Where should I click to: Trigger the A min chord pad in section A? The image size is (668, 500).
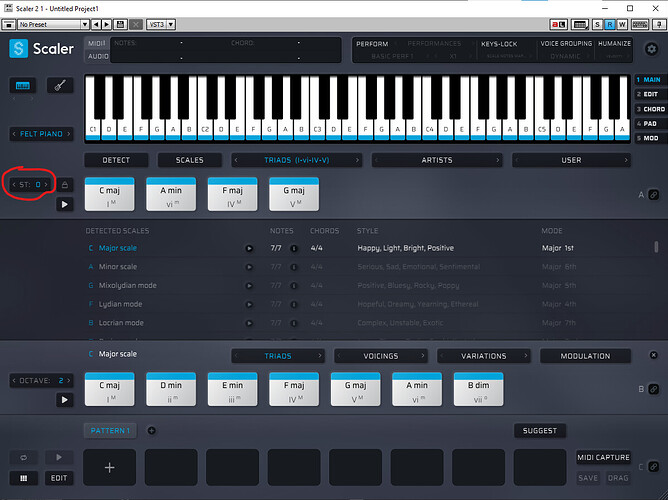171,194
